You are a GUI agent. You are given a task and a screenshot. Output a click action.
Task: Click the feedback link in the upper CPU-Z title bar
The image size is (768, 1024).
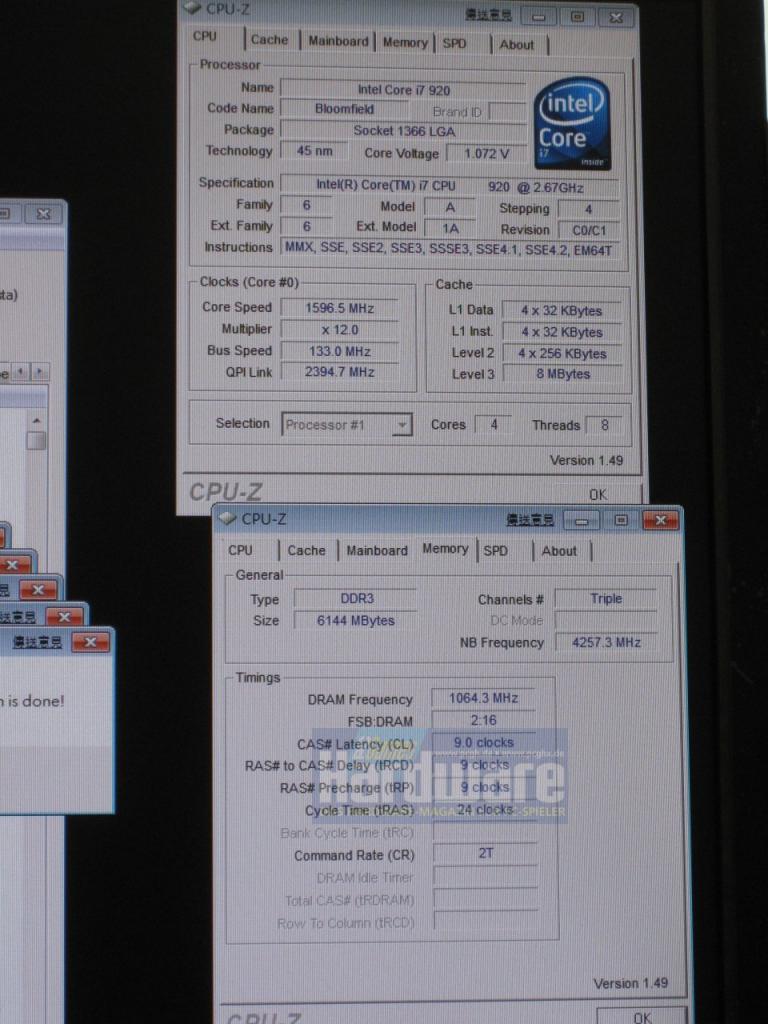pyautogui.click(x=488, y=15)
